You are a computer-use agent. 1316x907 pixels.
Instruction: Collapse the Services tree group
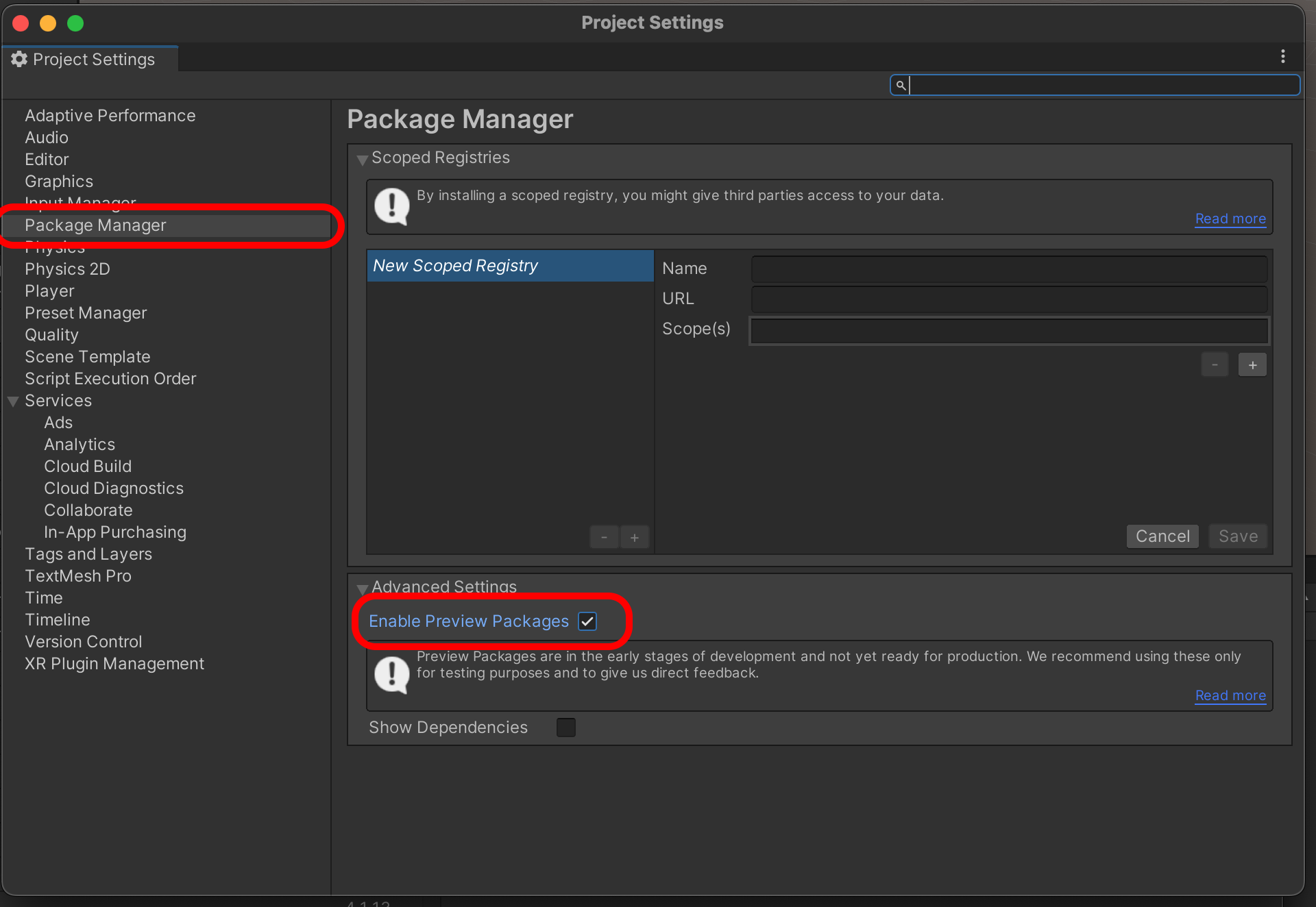pos(13,401)
